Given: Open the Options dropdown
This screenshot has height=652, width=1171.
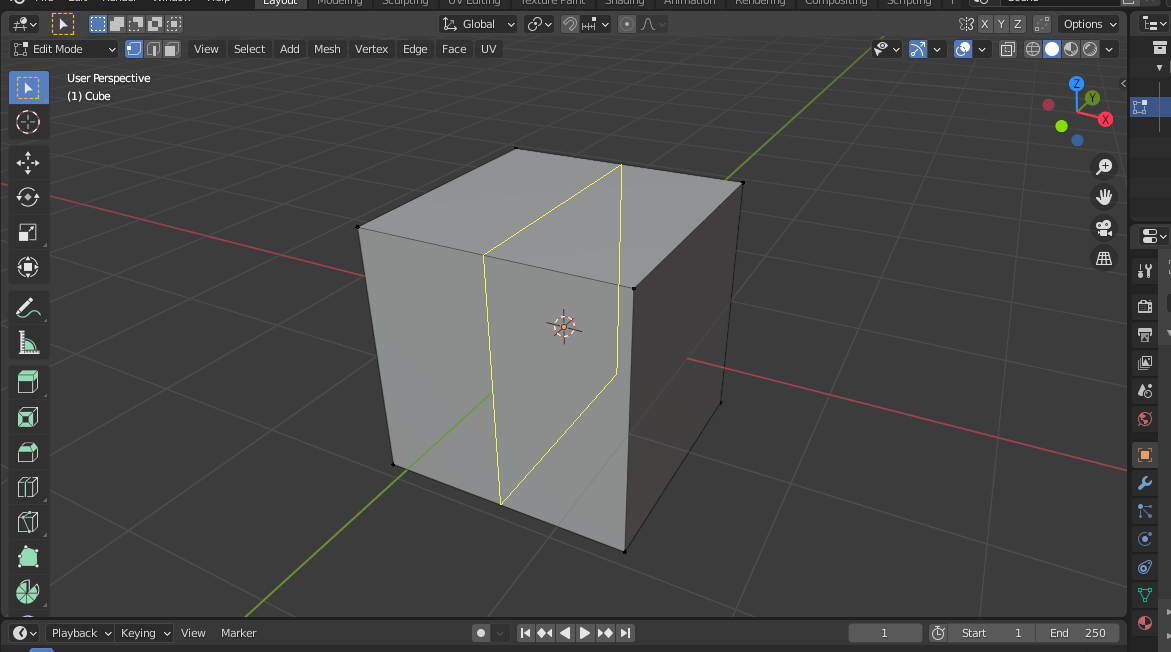Looking at the screenshot, I should point(1090,24).
